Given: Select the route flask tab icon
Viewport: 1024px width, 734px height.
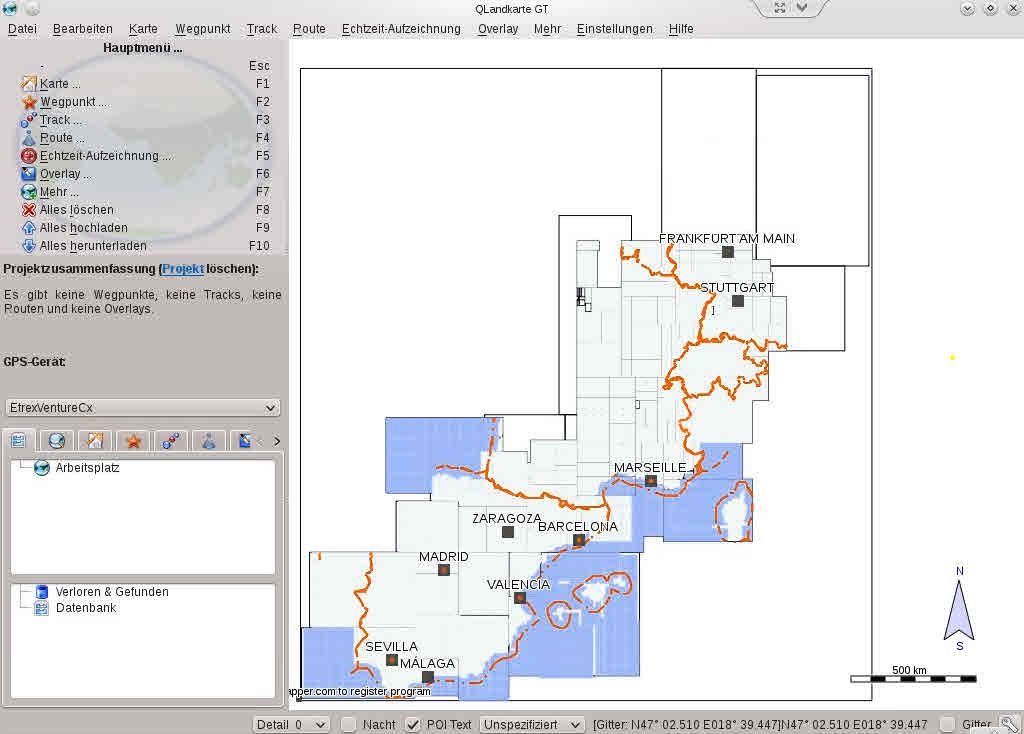Looking at the screenshot, I should click(x=209, y=440).
